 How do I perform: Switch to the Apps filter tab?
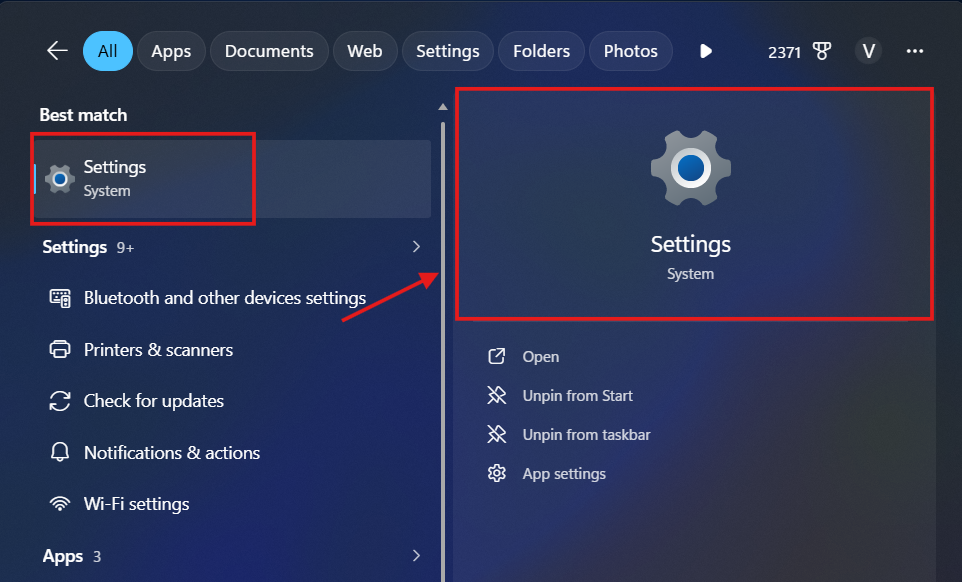pyautogui.click(x=171, y=51)
